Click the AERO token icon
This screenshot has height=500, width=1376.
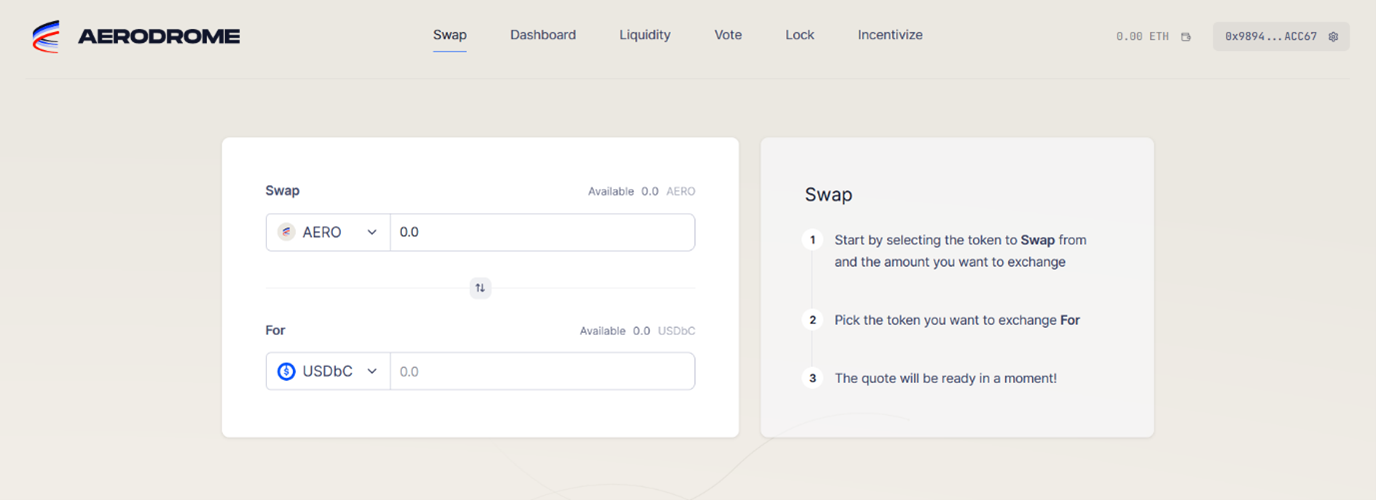click(286, 232)
